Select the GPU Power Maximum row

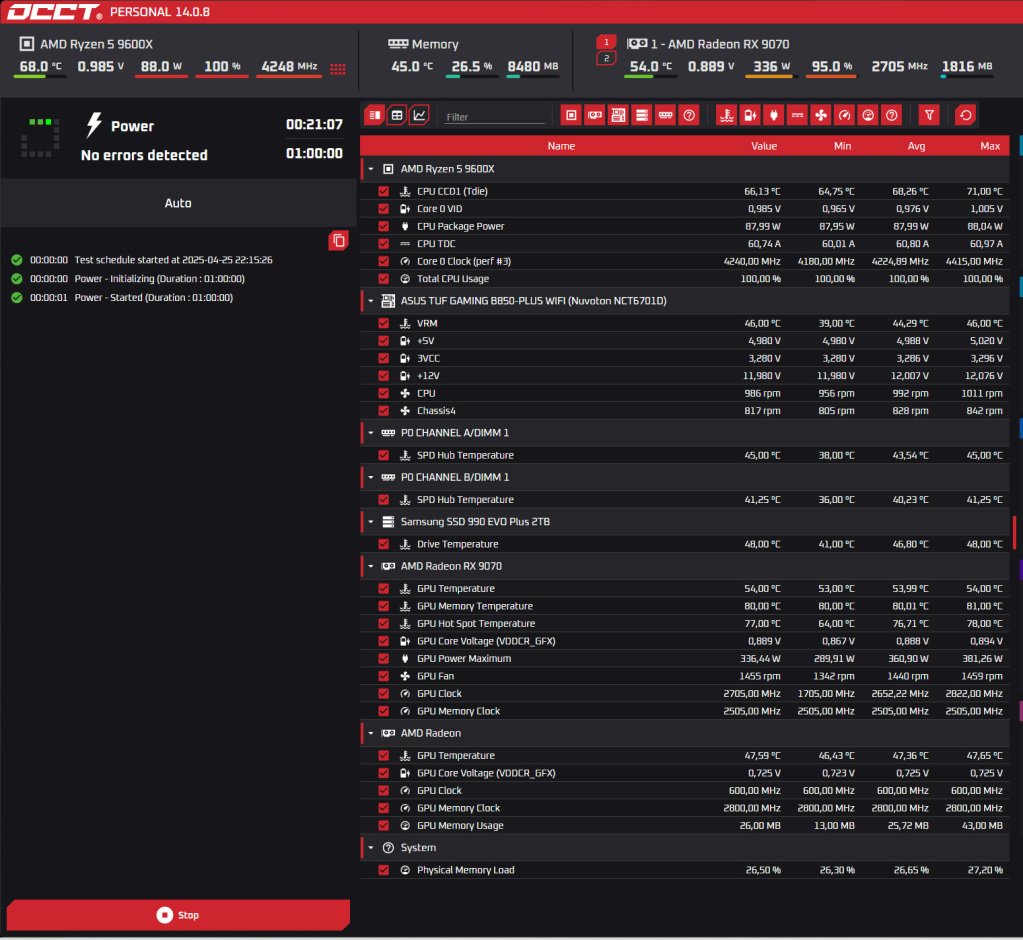(684, 659)
